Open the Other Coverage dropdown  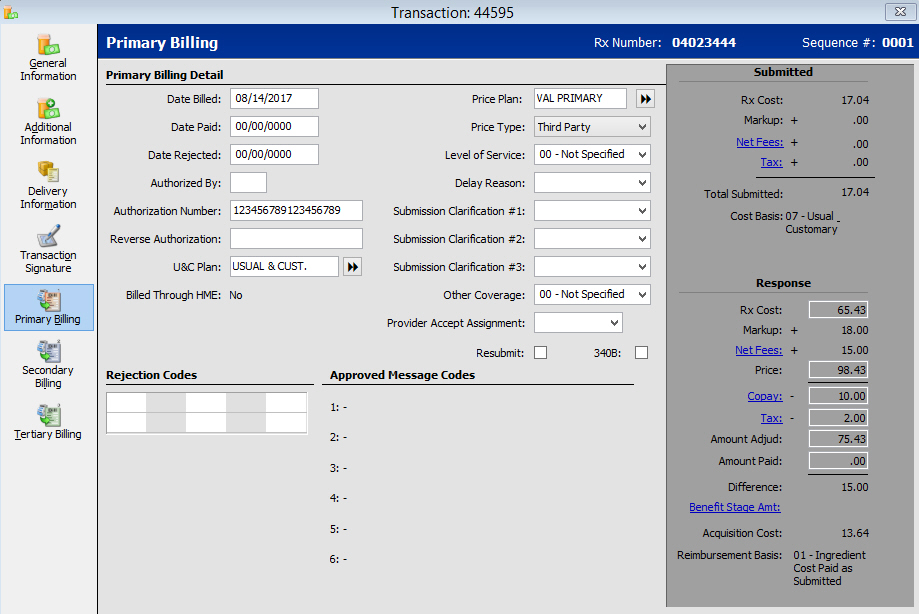640,294
